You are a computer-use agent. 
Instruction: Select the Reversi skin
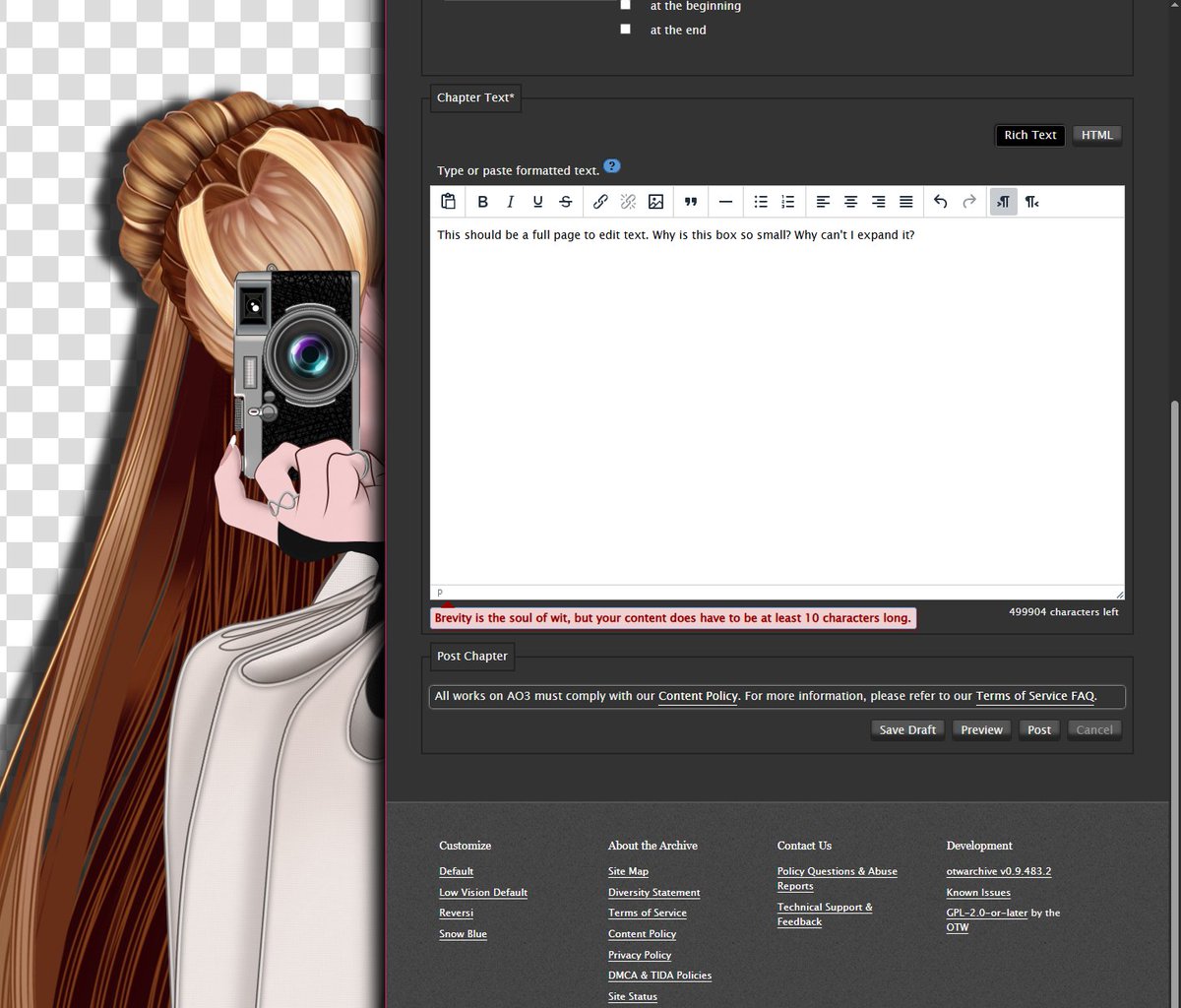456,913
